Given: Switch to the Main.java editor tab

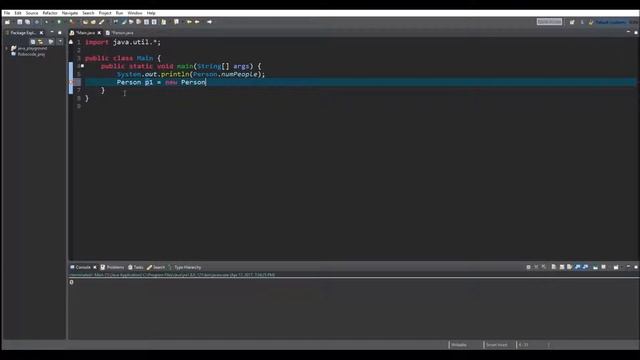Looking at the screenshot, I should pos(85,33).
